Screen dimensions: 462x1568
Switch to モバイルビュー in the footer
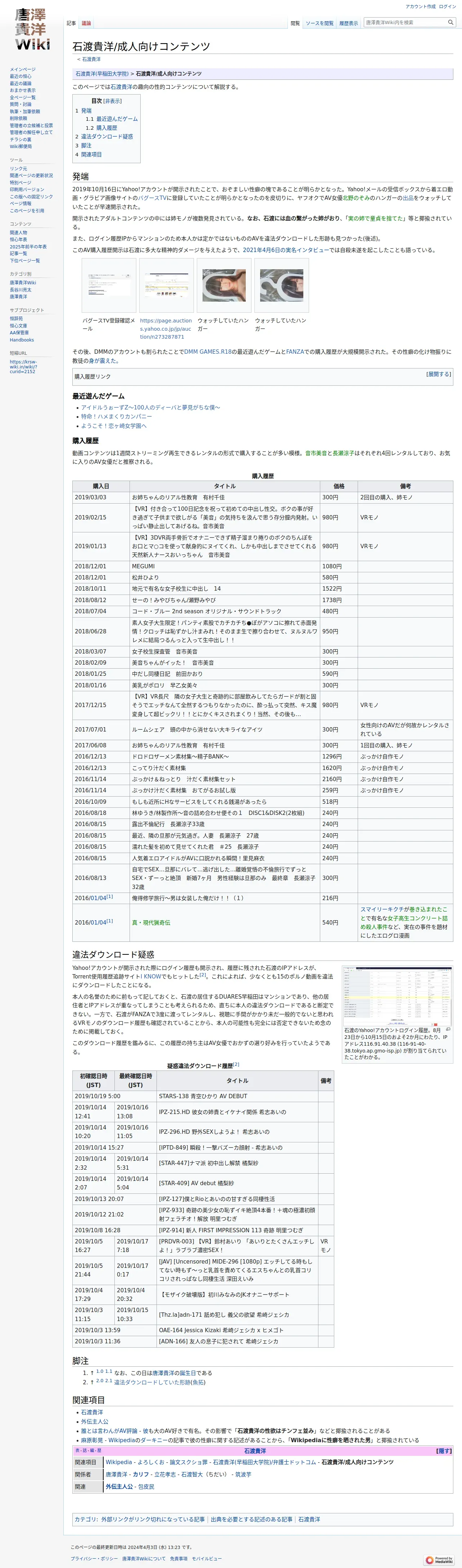[207, 1559]
